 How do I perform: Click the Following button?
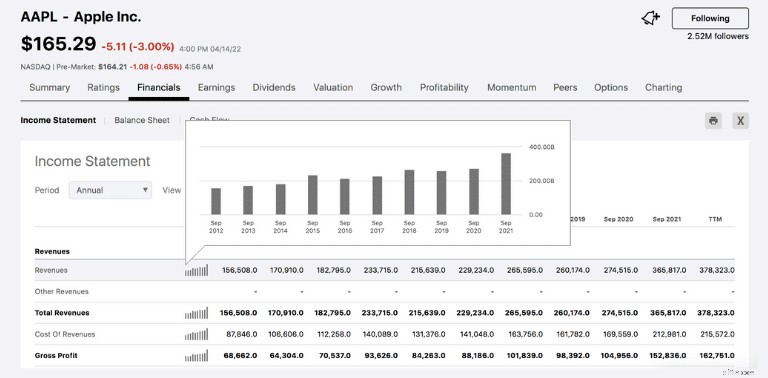coord(710,19)
